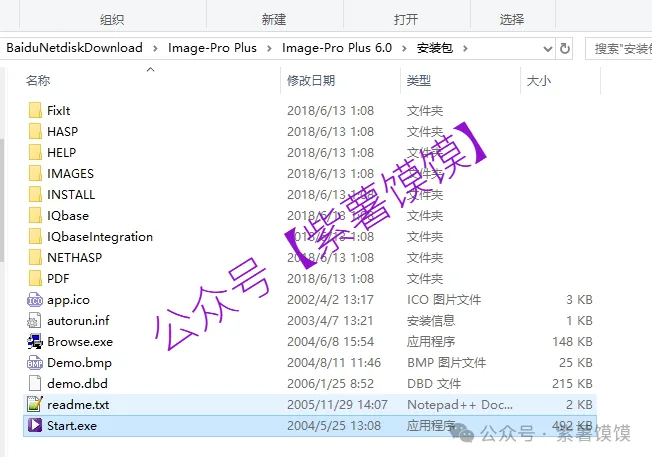The image size is (652, 460).
Task: Open the address bar history dropdown
Action: pyautogui.click(x=546, y=48)
